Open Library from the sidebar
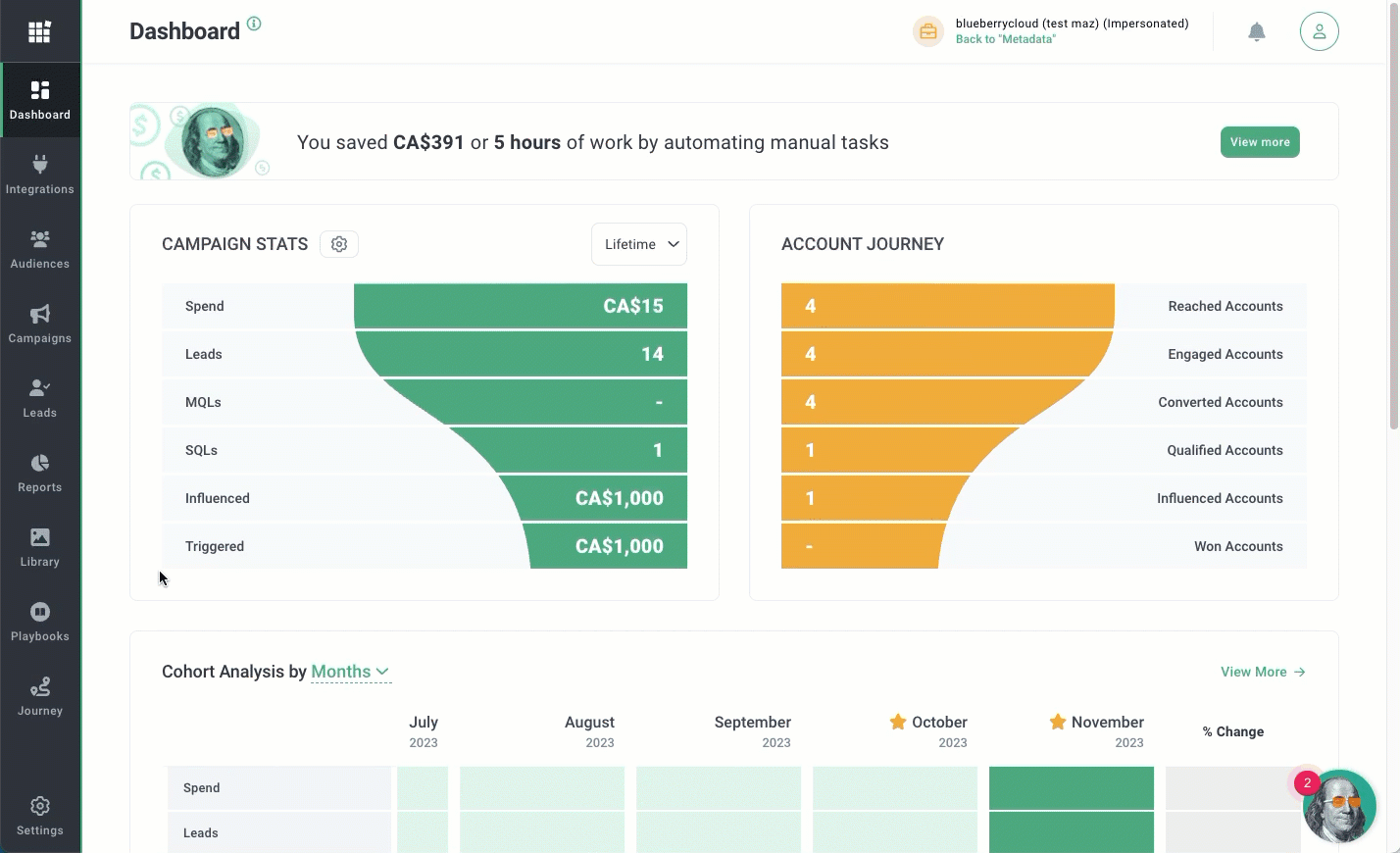 [40, 547]
